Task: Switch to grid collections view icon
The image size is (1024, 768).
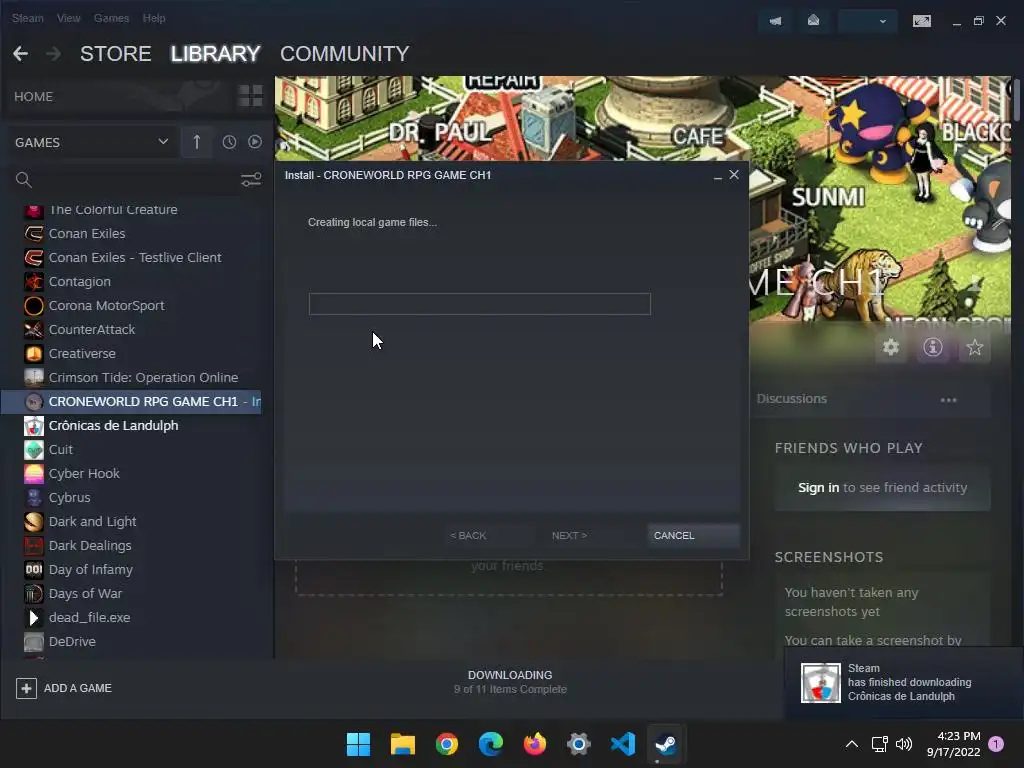Action: click(x=250, y=96)
